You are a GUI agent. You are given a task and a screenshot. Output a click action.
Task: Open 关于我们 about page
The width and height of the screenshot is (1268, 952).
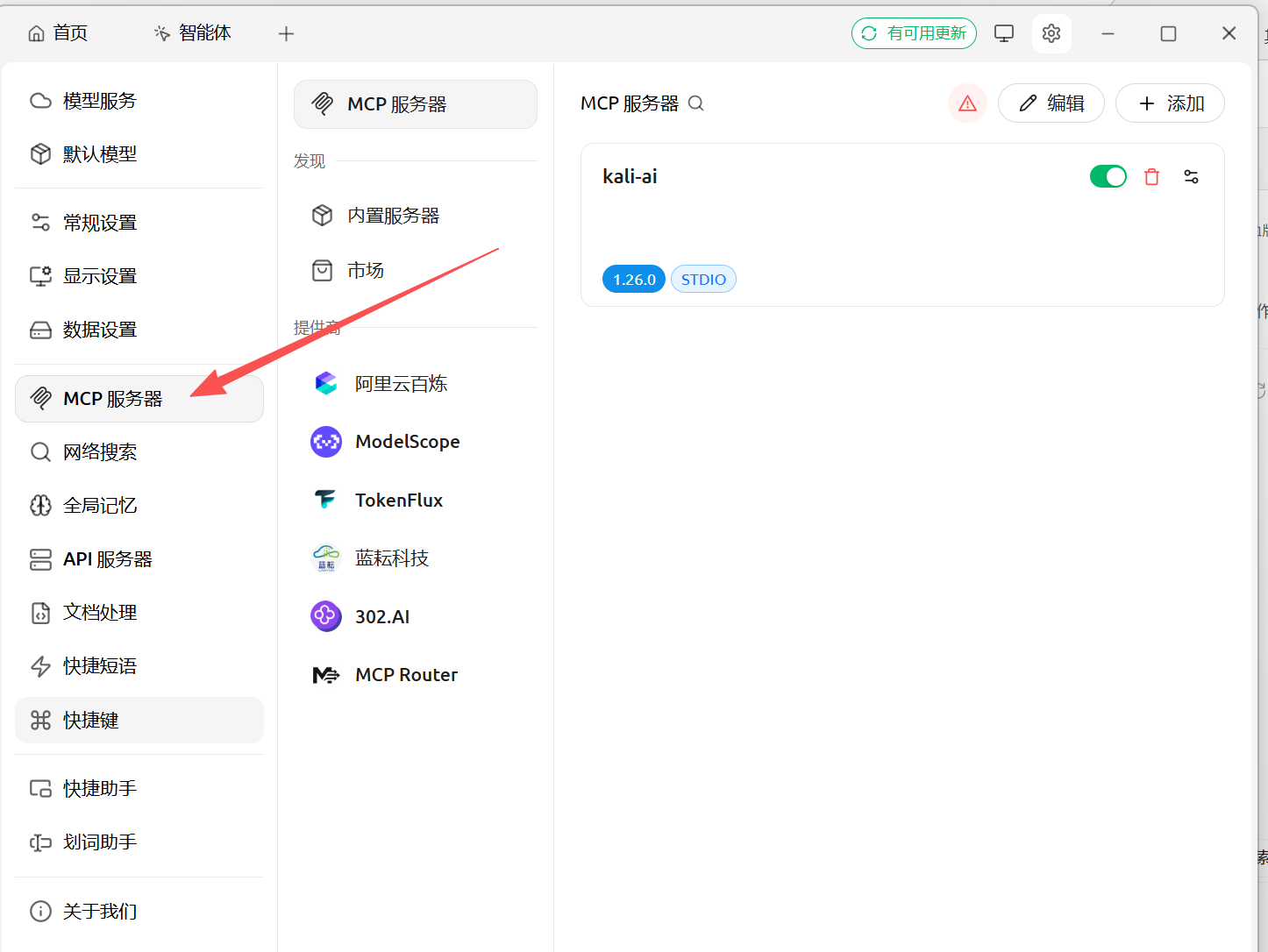pos(139,912)
